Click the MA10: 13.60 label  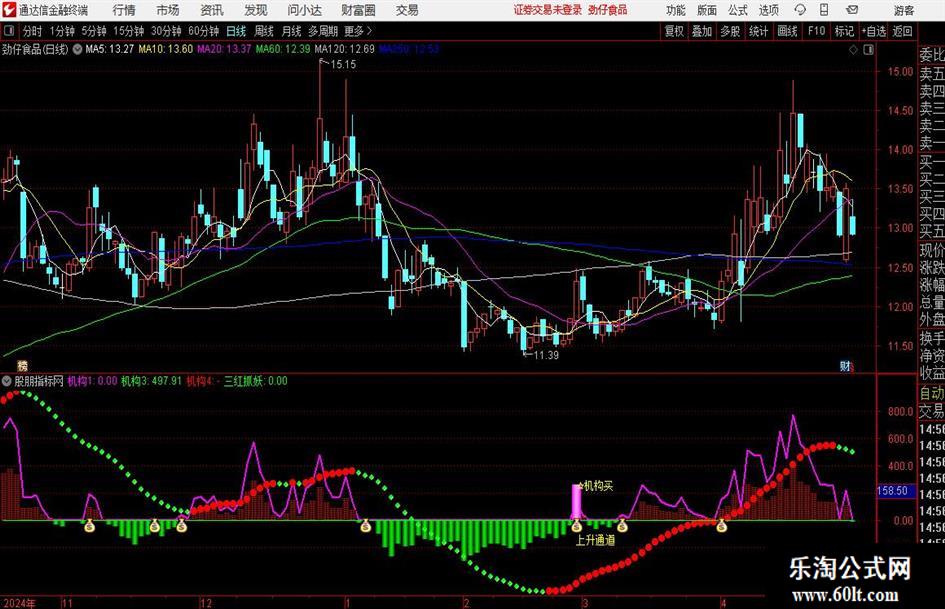[x=166, y=49]
